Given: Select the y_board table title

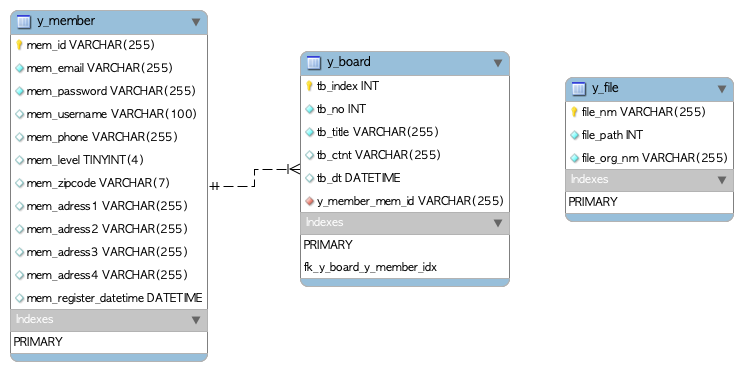Looking at the screenshot, I should click(x=349, y=63).
